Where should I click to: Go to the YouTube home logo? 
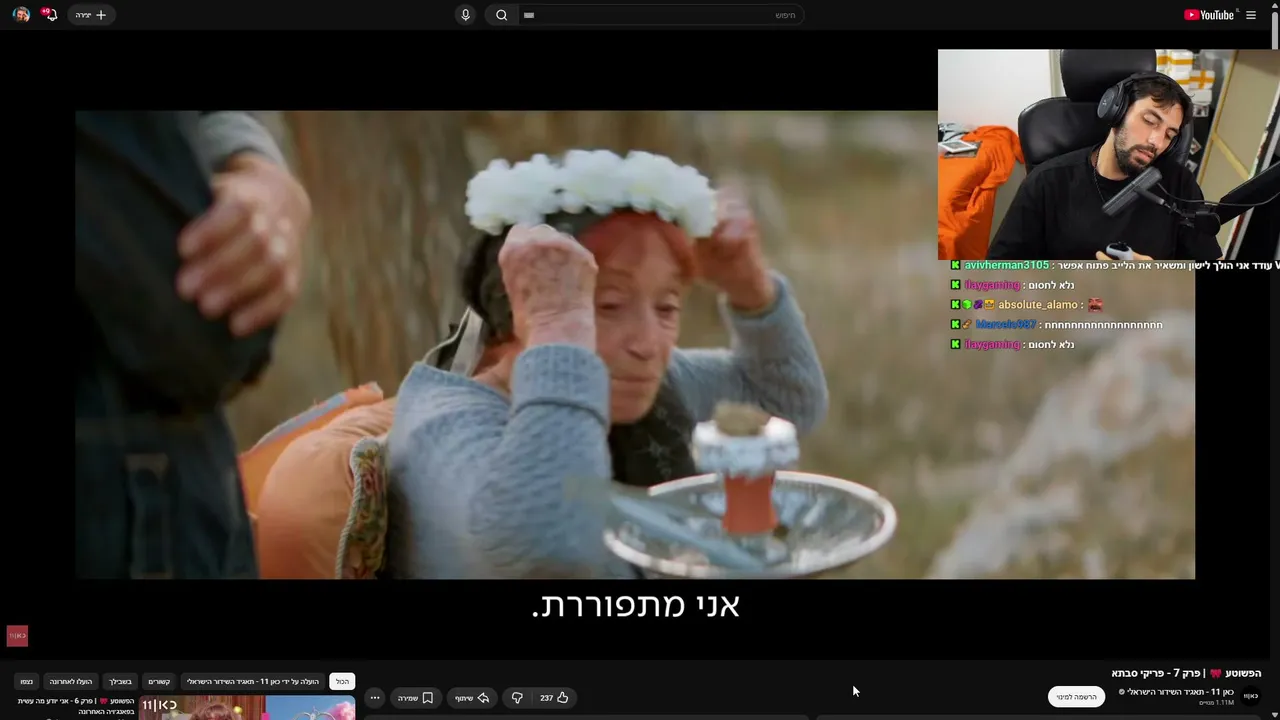tap(1210, 15)
